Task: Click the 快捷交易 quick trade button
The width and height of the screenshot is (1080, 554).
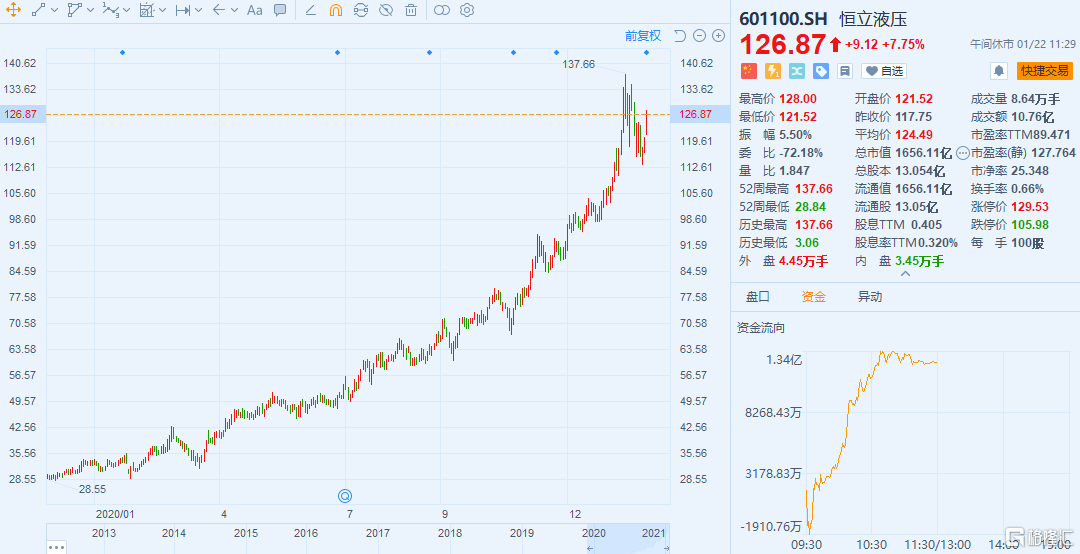Action: pos(1045,71)
